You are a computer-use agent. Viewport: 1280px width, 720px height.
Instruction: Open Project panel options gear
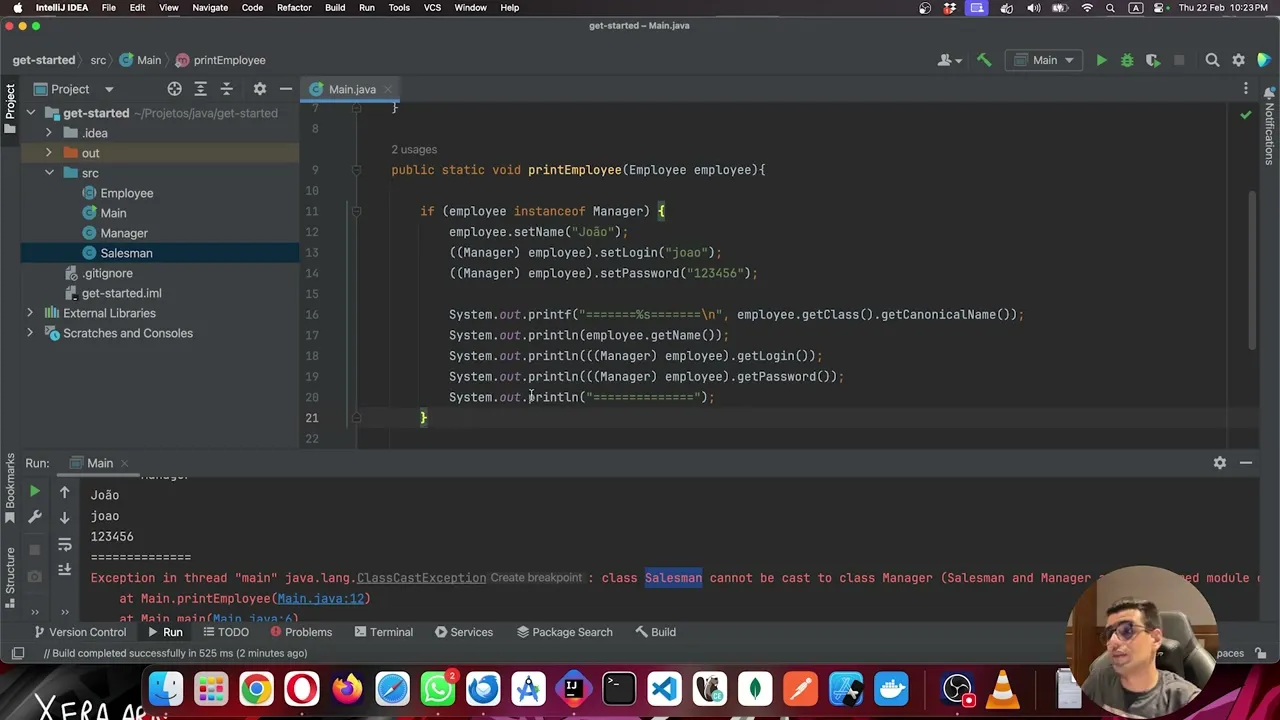point(260,89)
